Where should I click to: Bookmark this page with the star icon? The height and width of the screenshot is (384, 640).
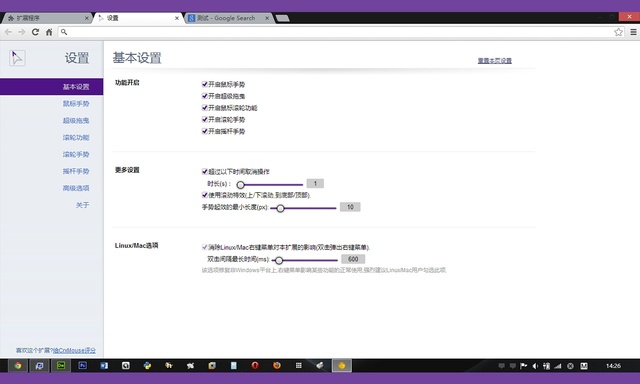tap(618, 32)
